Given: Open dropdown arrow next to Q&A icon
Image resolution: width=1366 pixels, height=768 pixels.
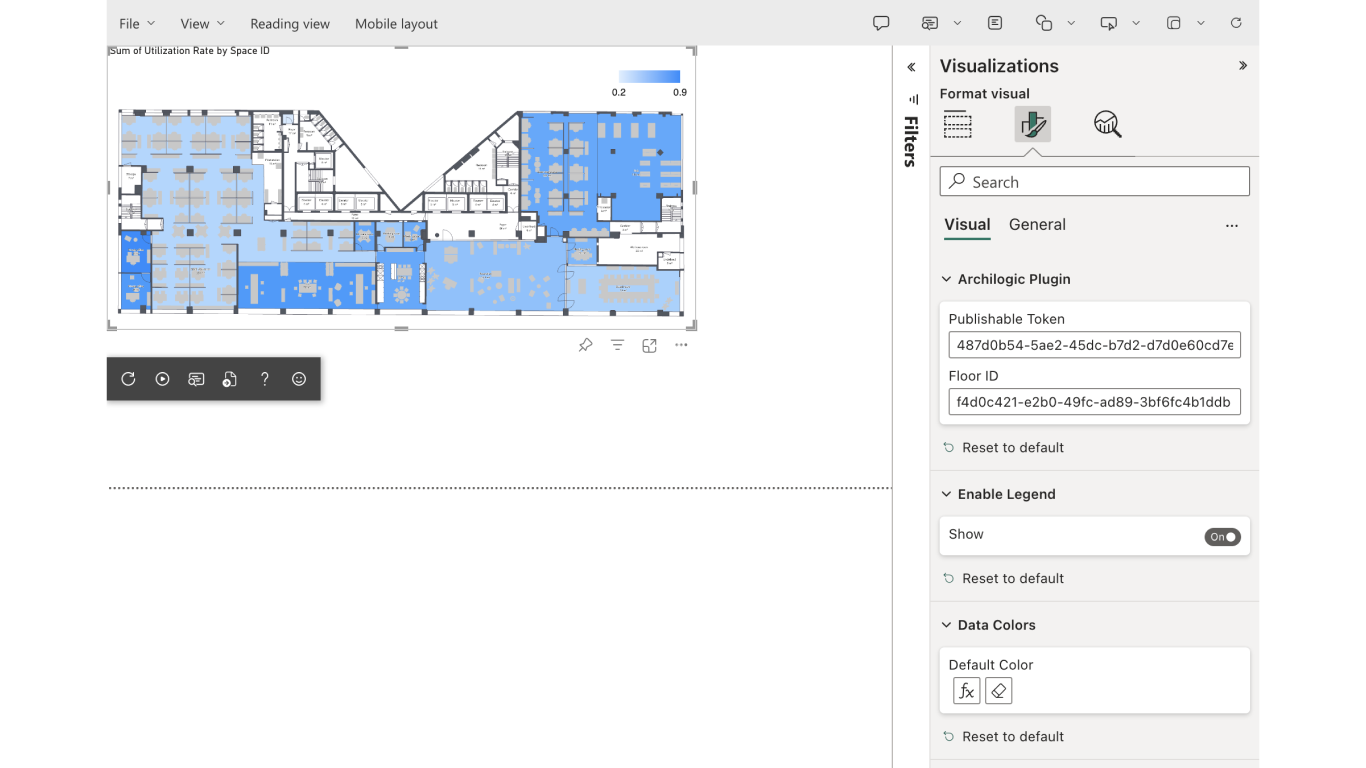Looking at the screenshot, I should coord(957,23).
